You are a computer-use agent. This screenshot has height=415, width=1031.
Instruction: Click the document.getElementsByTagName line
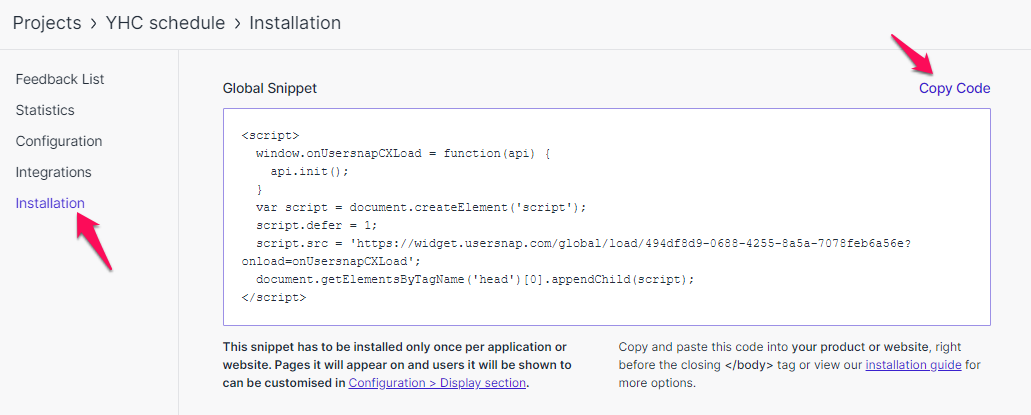click(475, 280)
